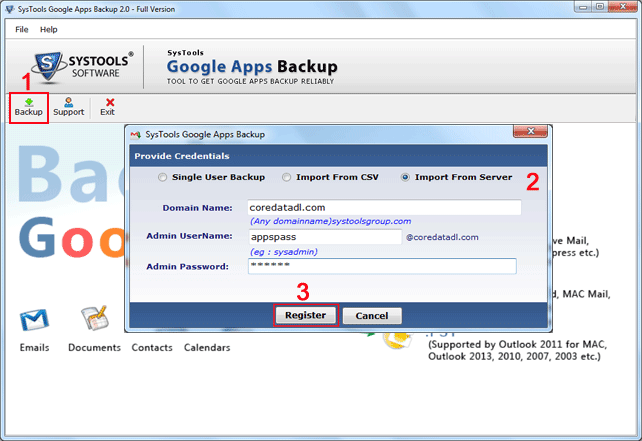Select Single User Backup radio option
642x441 pixels.
pyautogui.click(x=163, y=177)
